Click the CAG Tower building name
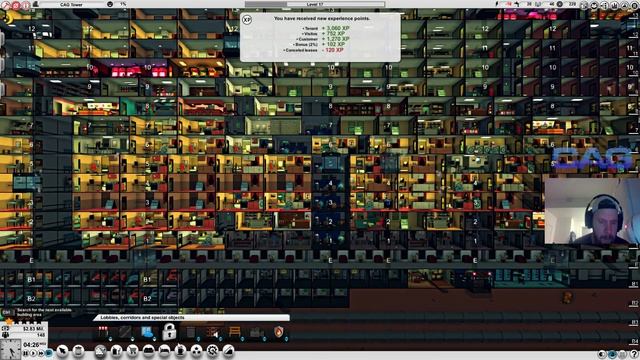The height and width of the screenshot is (360, 640). point(71,4)
